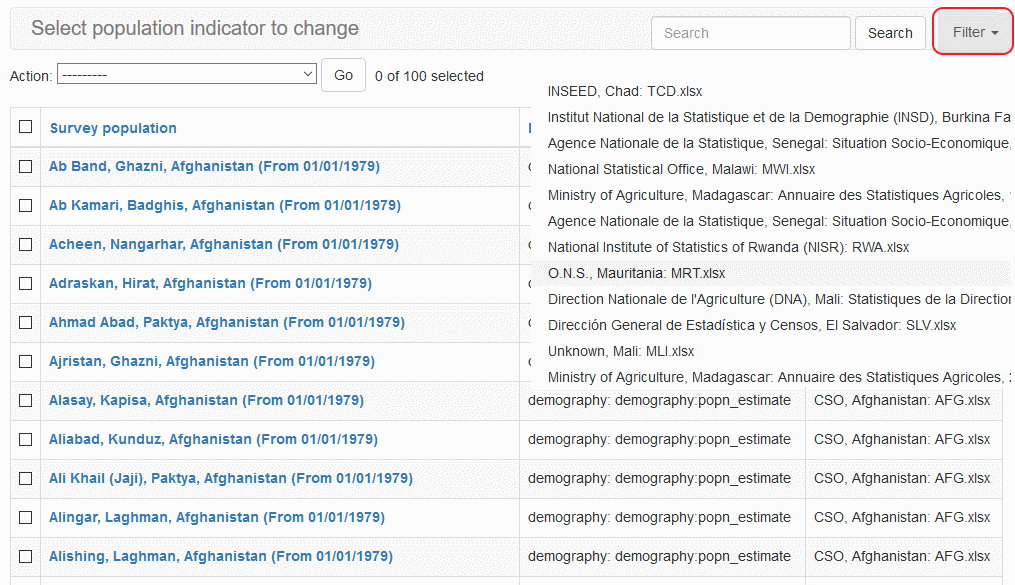This screenshot has height=585, width=1015.
Task: Open Ab Kamari, Badghis, Afghanistan link
Action: (225, 205)
